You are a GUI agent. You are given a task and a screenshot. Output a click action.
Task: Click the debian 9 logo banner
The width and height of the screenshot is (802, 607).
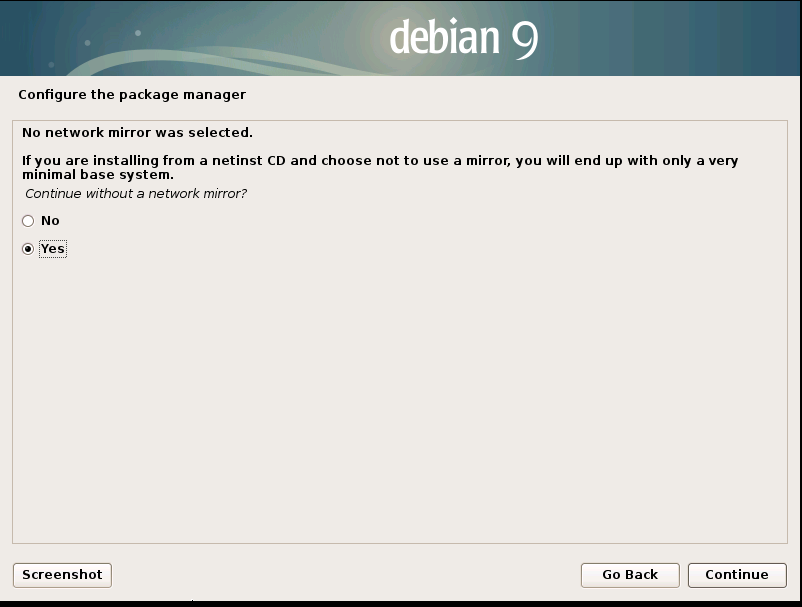pos(400,38)
